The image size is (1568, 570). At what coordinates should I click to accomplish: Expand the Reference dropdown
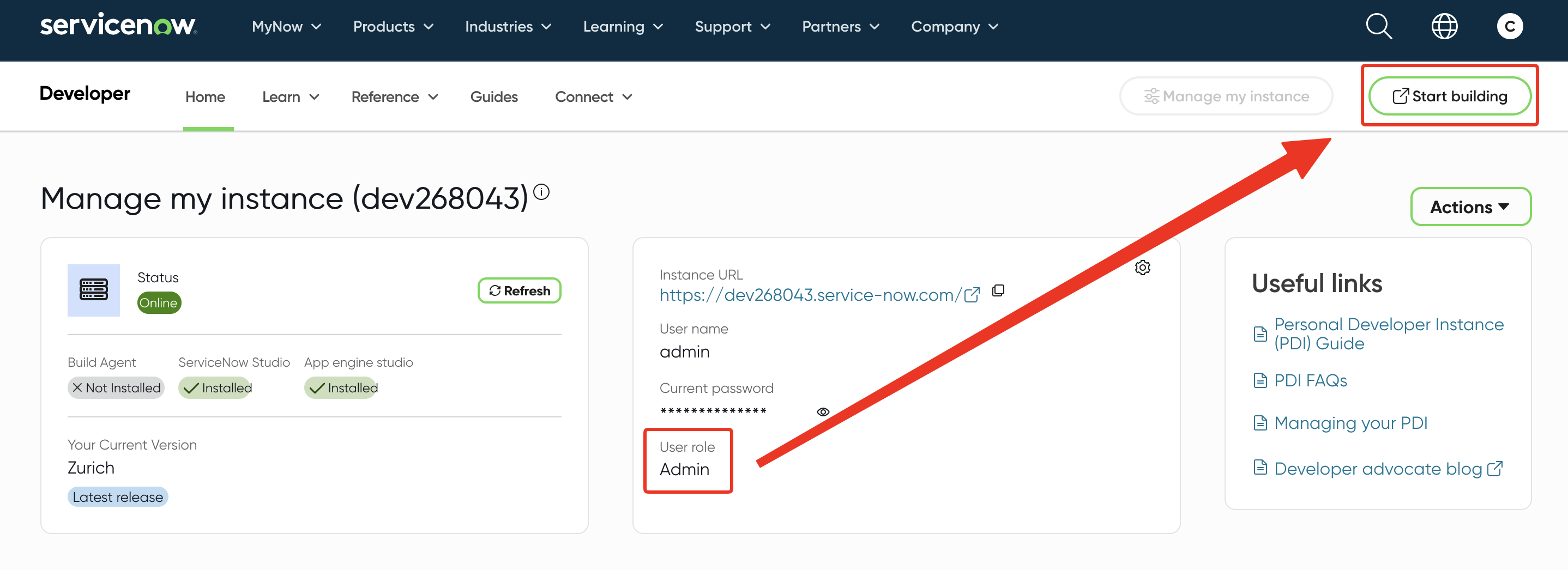pyautogui.click(x=394, y=96)
